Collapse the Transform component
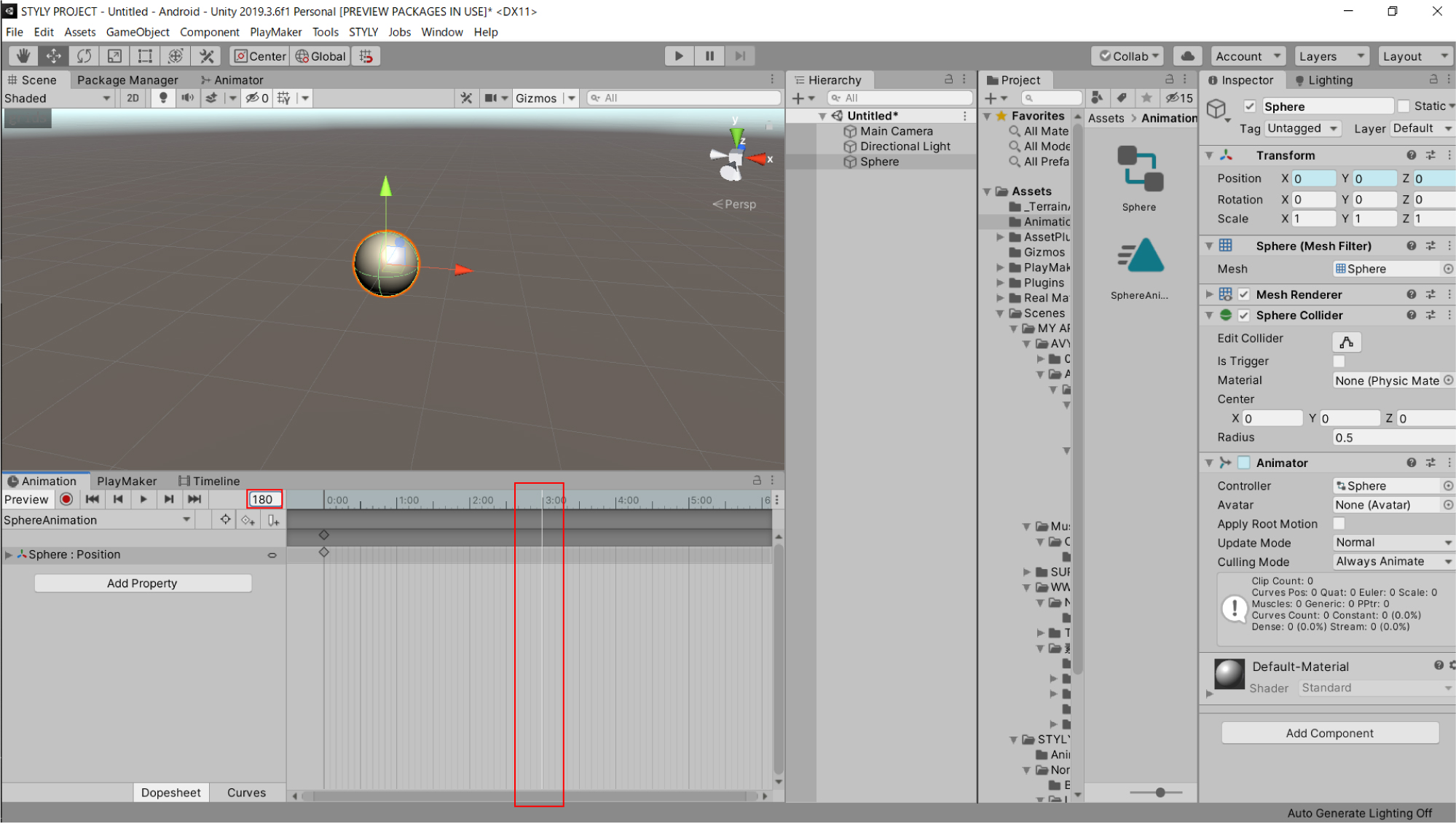1456x824 pixels. pyautogui.click(x=1209, y=155)
